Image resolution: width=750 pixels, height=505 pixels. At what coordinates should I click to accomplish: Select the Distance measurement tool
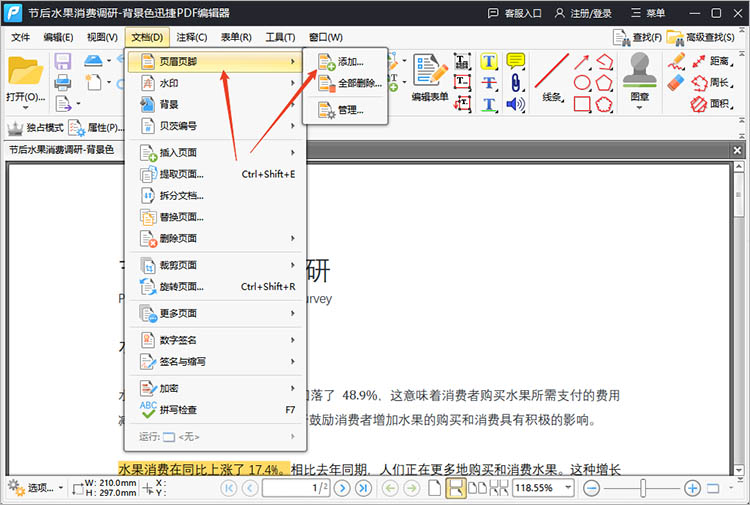[x=712, y=61]
